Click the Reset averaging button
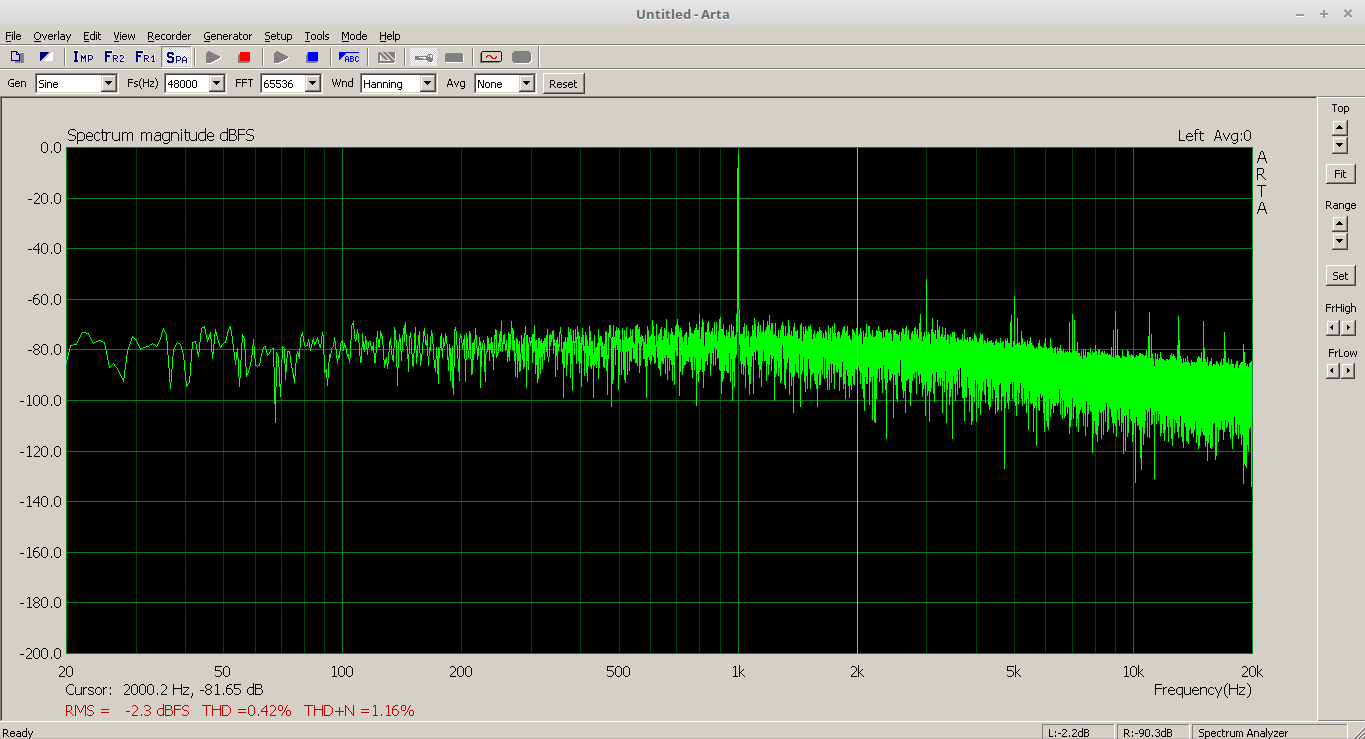Image resolution: width=1365 pixels, height=739 pixels. click(563, 84)
